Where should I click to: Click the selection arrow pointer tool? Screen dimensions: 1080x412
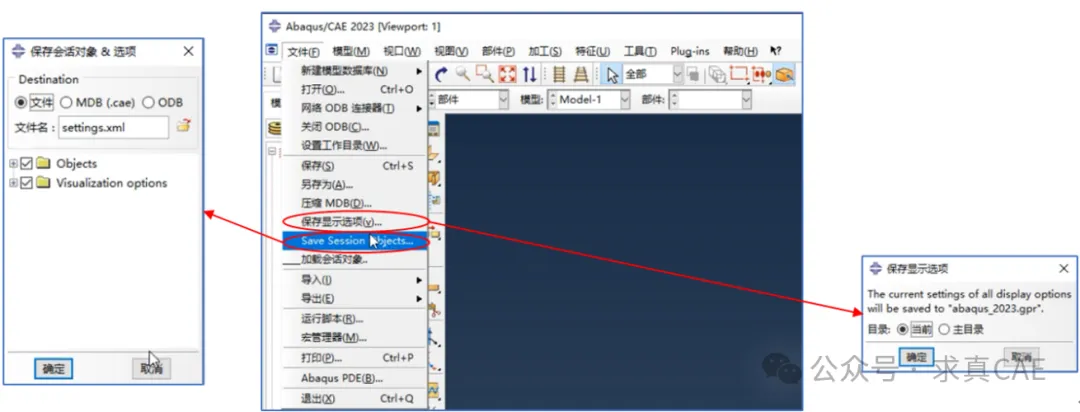(612, 74)
